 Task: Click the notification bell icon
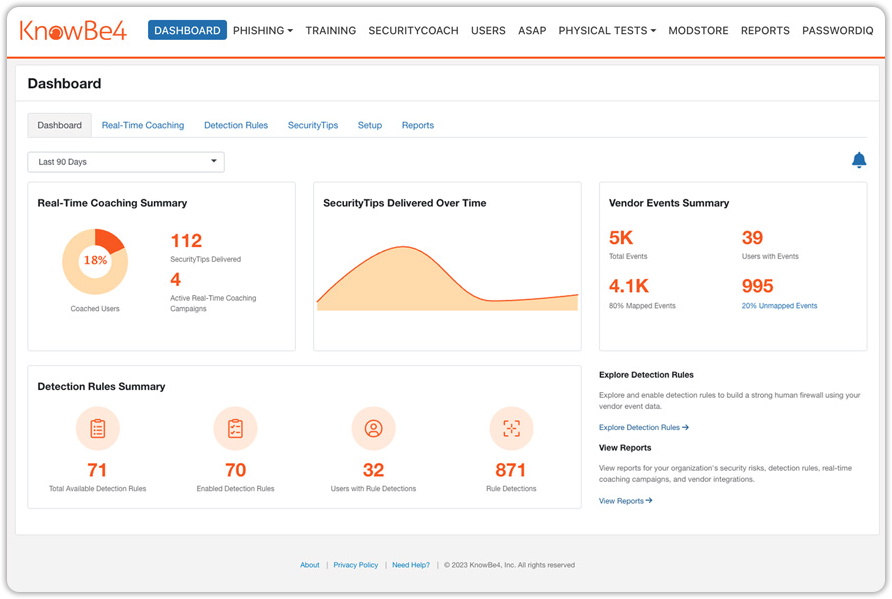[858, 160]
